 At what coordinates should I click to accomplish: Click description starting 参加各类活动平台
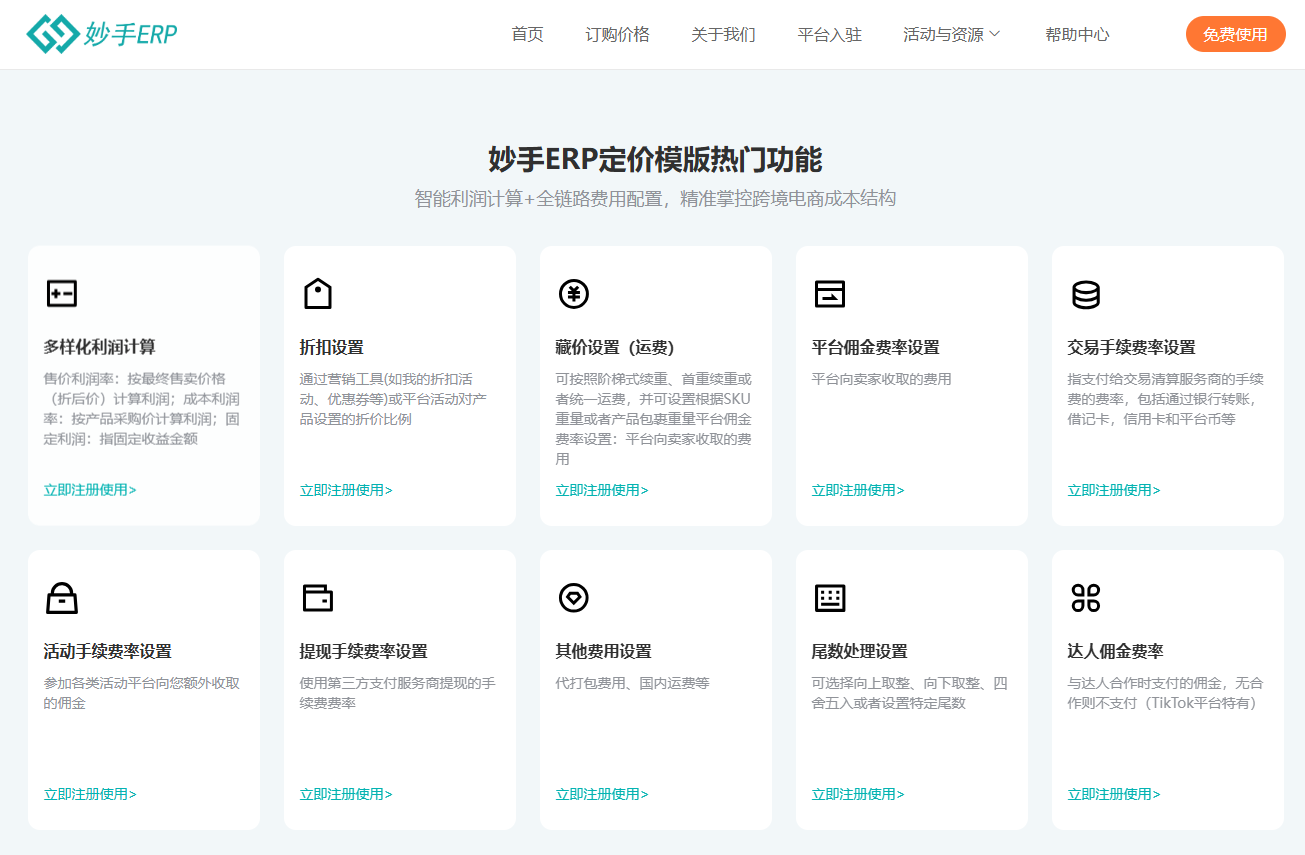tap(142, 693)
